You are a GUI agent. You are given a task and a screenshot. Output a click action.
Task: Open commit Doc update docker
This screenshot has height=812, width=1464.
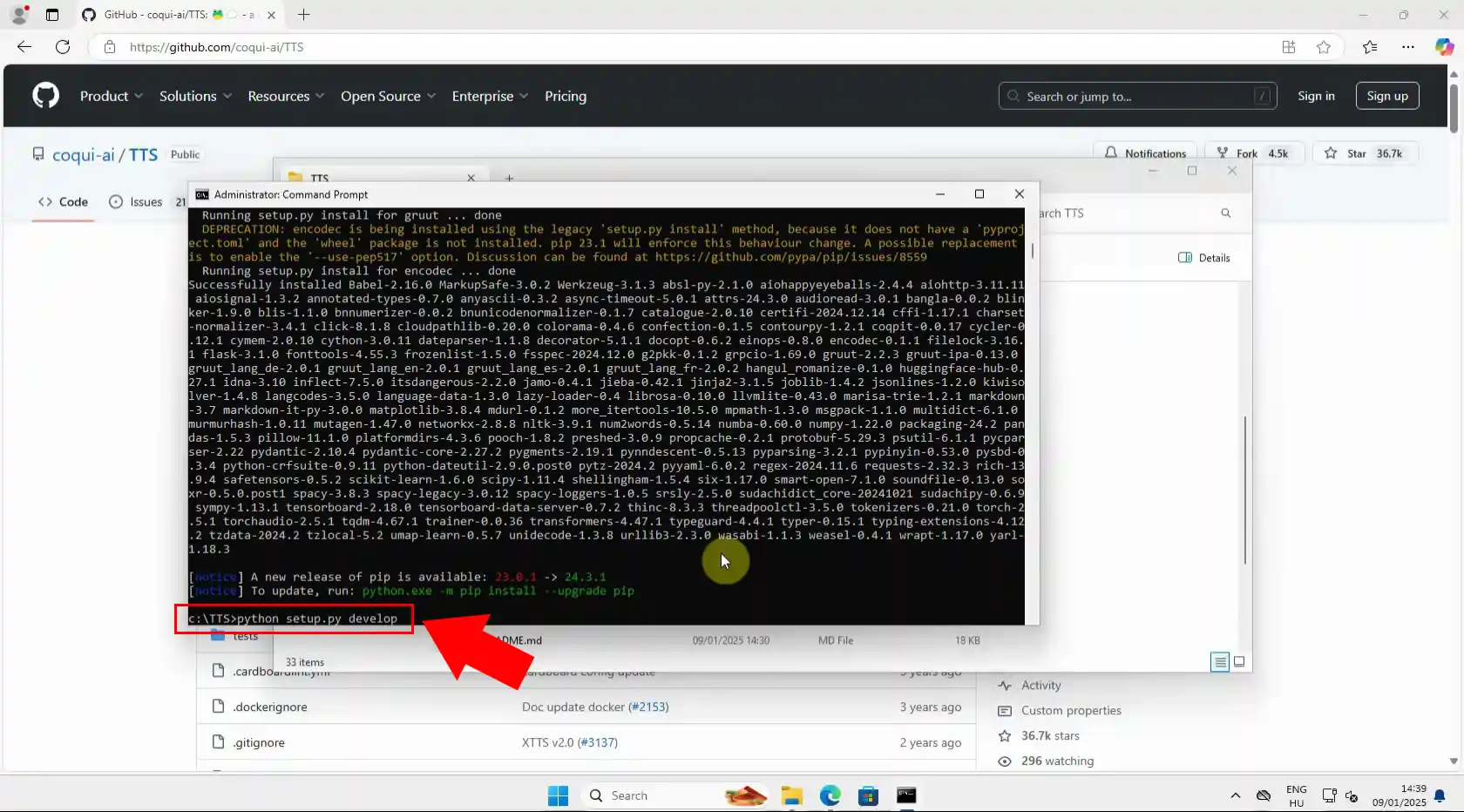[573, 707]
